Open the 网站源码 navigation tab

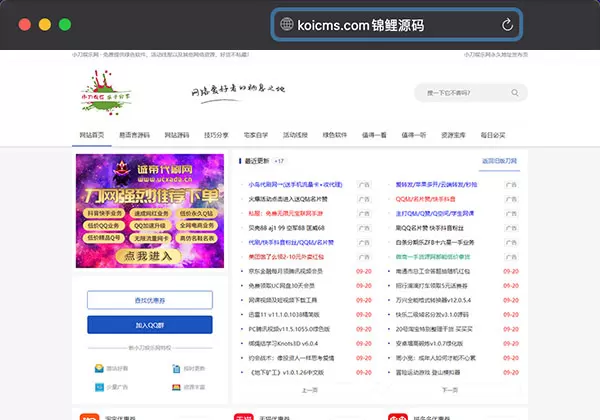coord(177,135)
